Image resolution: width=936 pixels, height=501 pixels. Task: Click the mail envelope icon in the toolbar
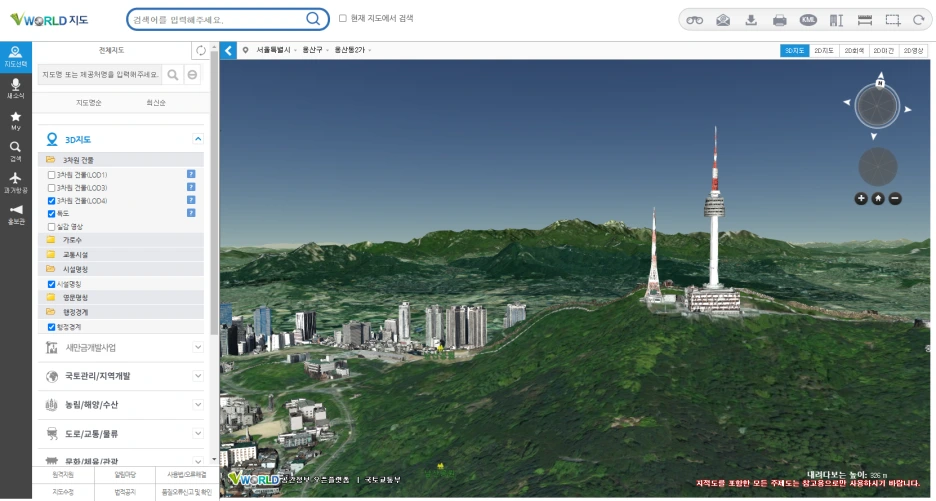click(723, 20)
